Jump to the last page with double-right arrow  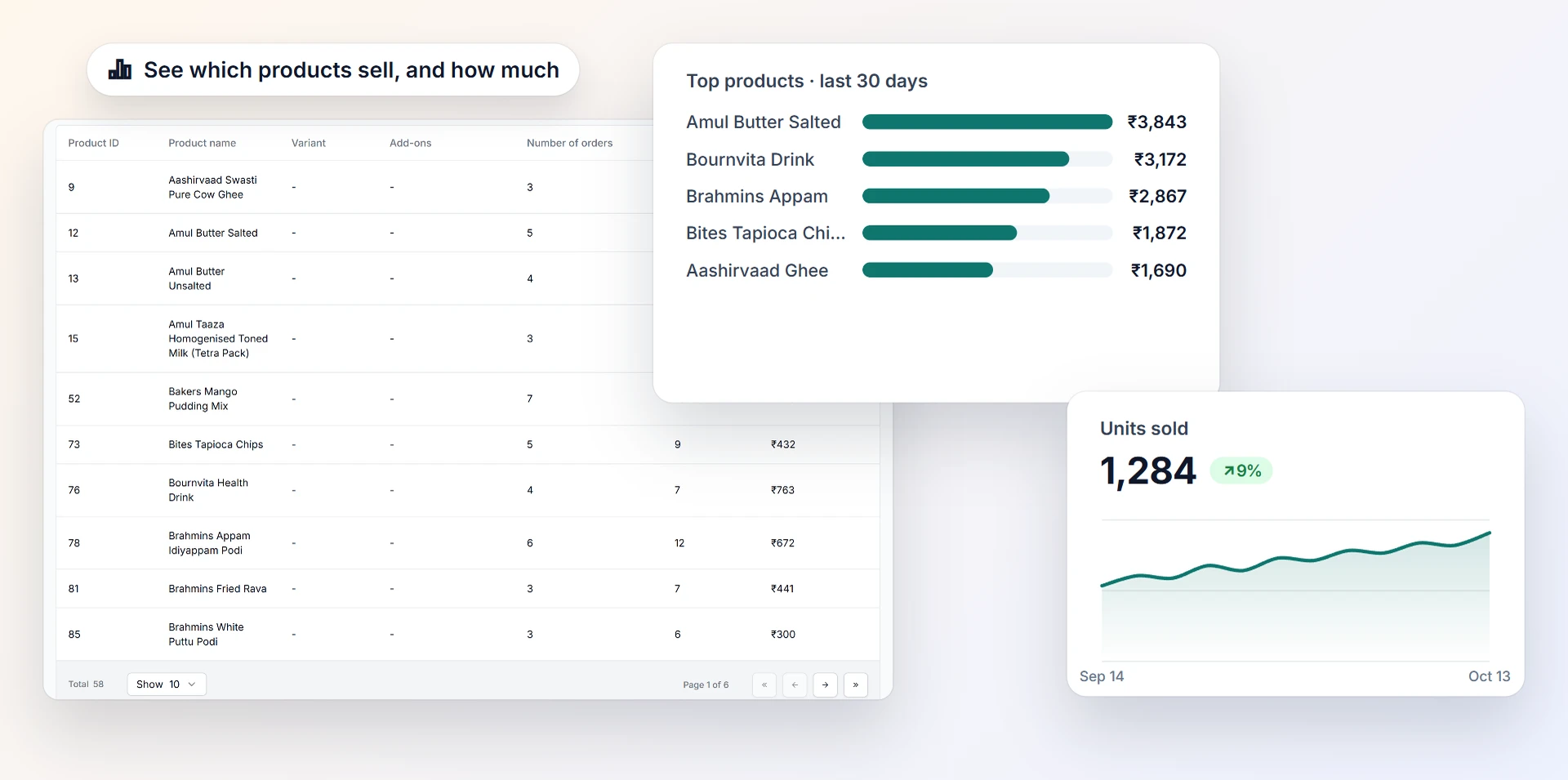[856, 684]
